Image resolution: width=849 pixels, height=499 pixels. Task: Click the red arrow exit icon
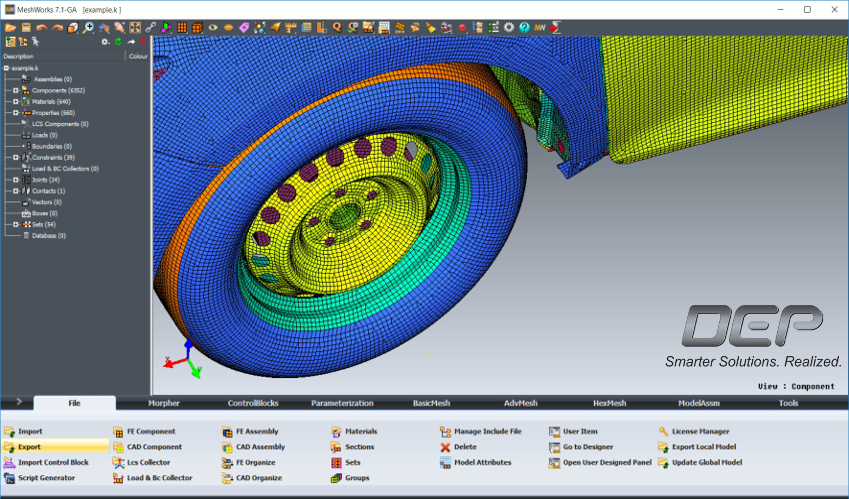[556, 28]
